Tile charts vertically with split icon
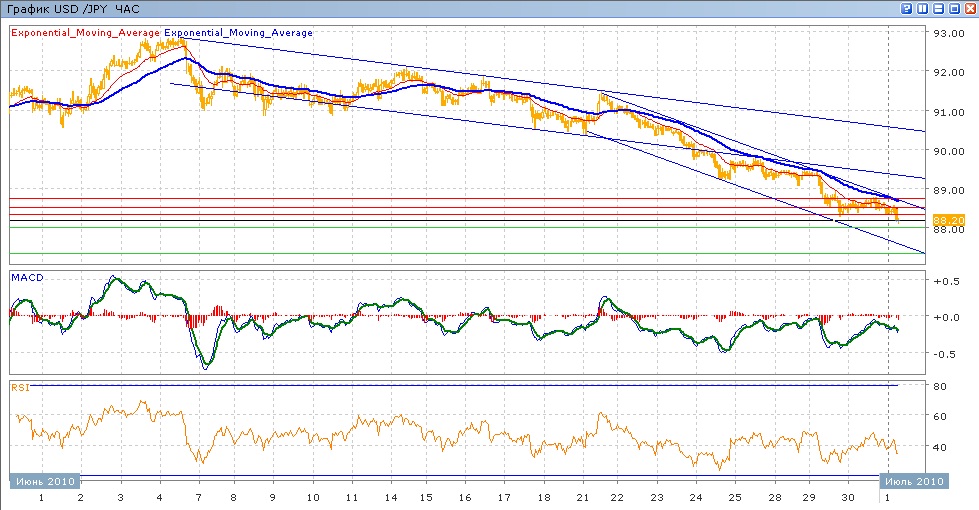 point(923,8)
